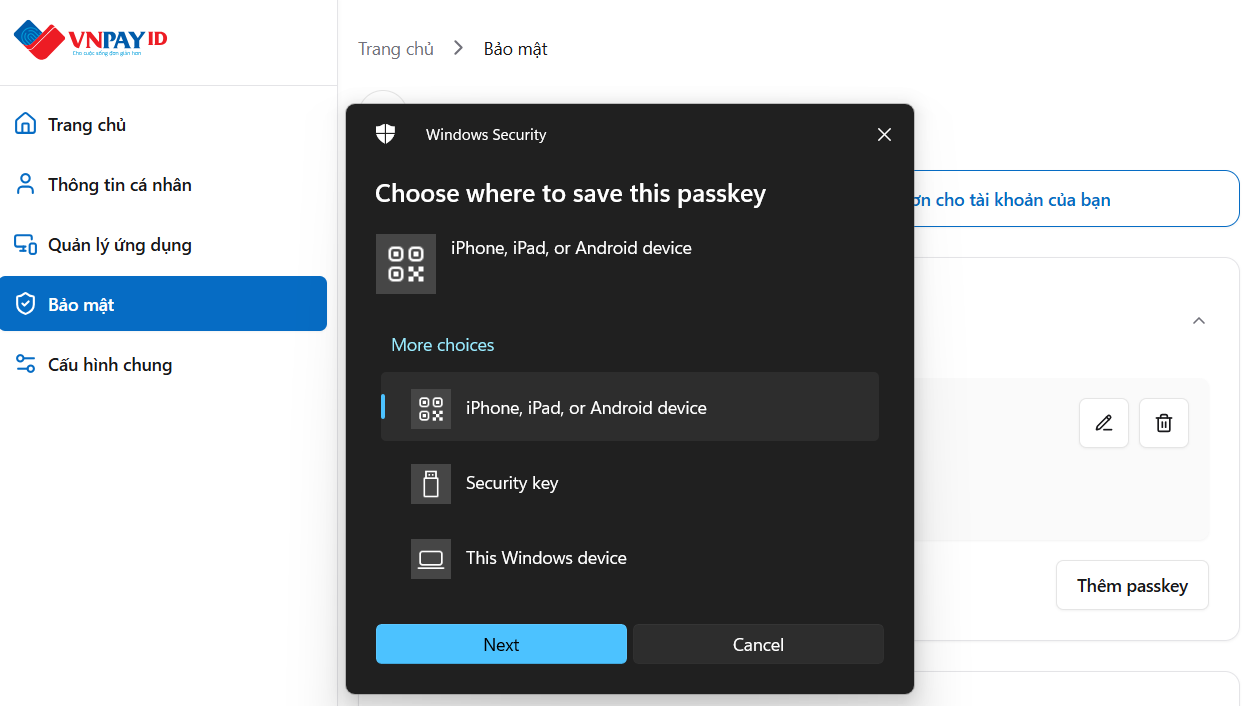This screenshot has height=706, width=1249.
Task: Go to Trang chủ in sidebar
Action: click(x=87, y=125)
